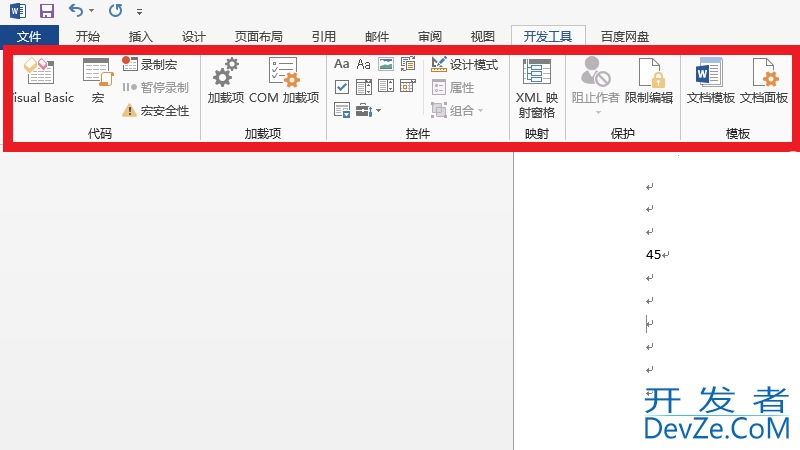
Task: Switch to the 邮件 Mailings tab
Action: pyautogui.click(x=377, y=36)
